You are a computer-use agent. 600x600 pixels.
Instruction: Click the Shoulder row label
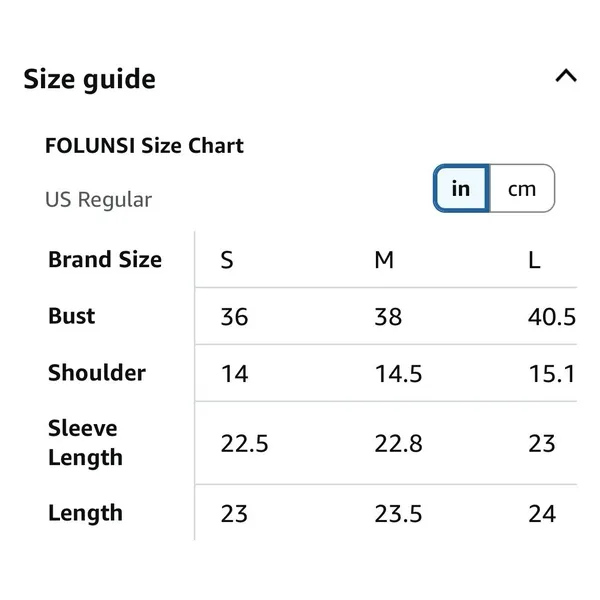tap(97, 373)
